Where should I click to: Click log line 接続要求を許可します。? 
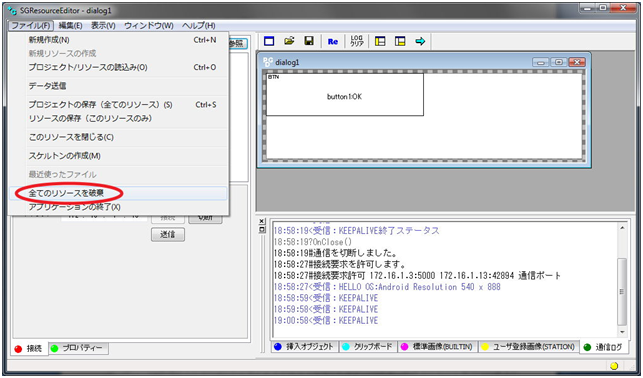click(340, 264)
